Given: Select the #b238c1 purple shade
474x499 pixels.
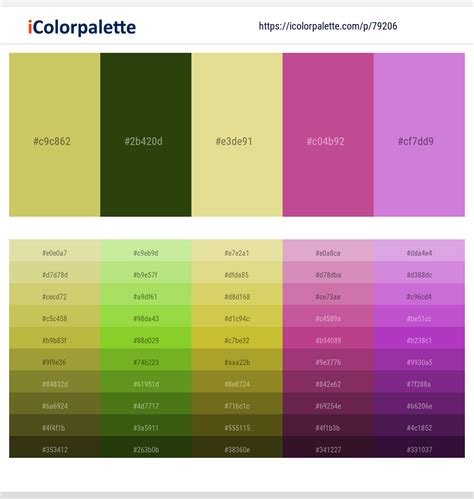Looking at the screenshot, I should (419, 338).
